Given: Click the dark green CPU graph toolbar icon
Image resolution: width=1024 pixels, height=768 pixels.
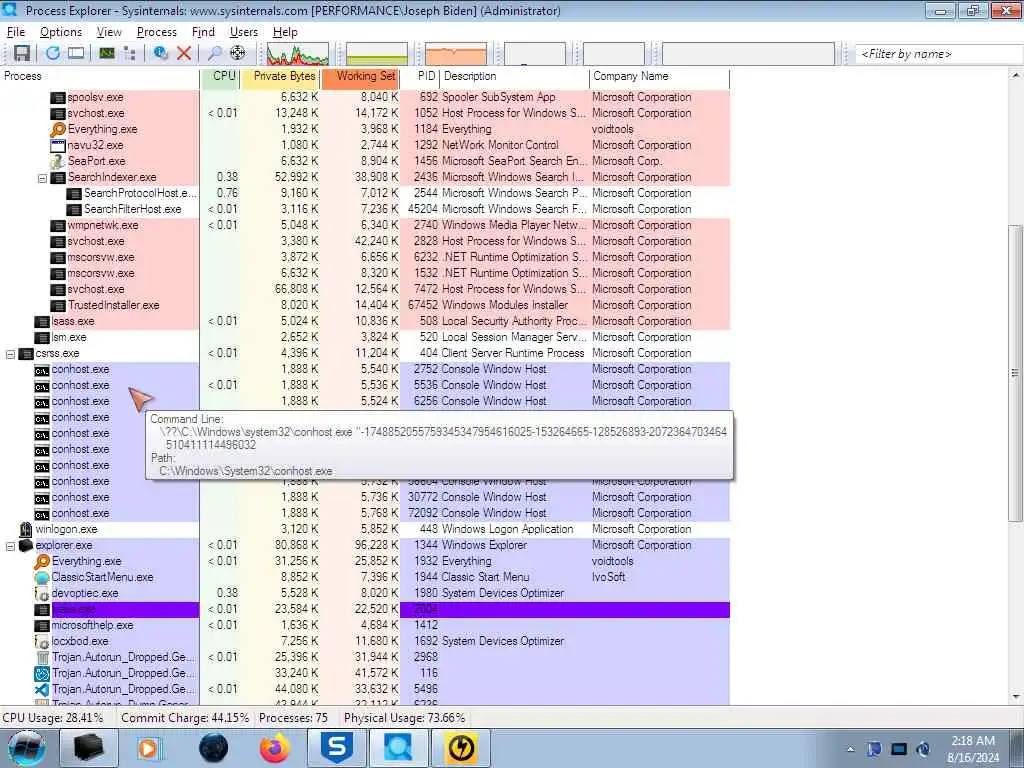Looking at the screenshot, I should tap(107, 54).
